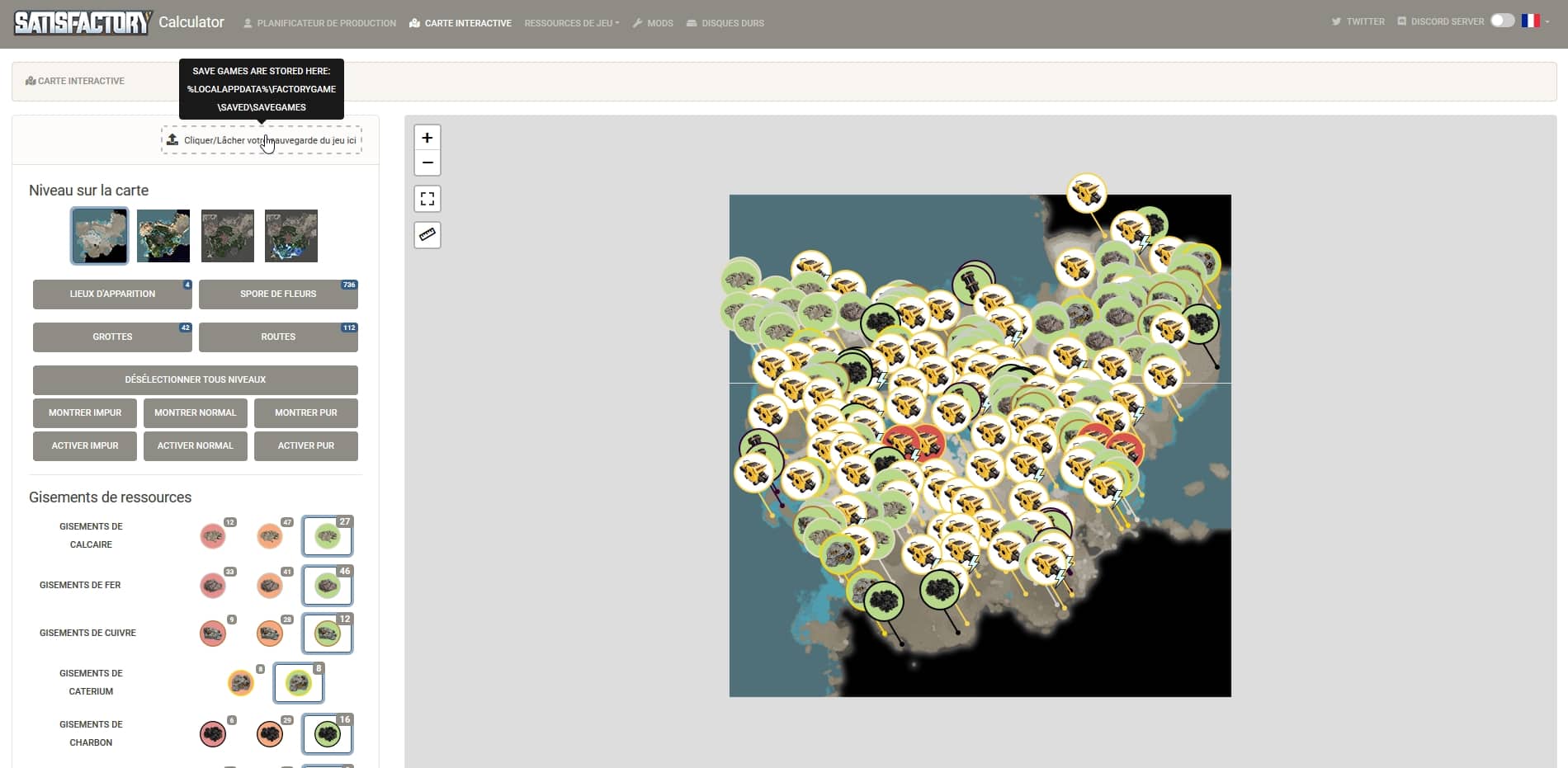Screen dimensions: 1568x768
Task: Toggle pure limestone nodes
Action: tap(328, 536)
